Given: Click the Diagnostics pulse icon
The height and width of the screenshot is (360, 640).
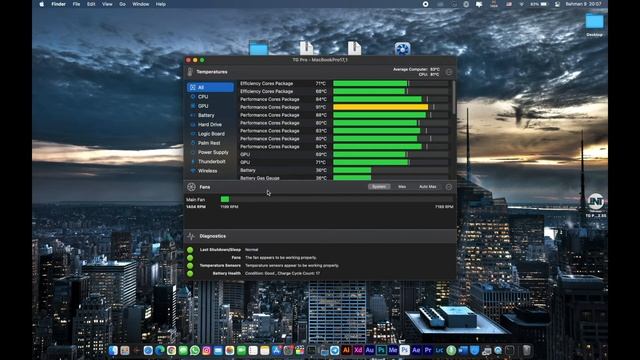Looking at the screenshot, I should coord(191,236).
